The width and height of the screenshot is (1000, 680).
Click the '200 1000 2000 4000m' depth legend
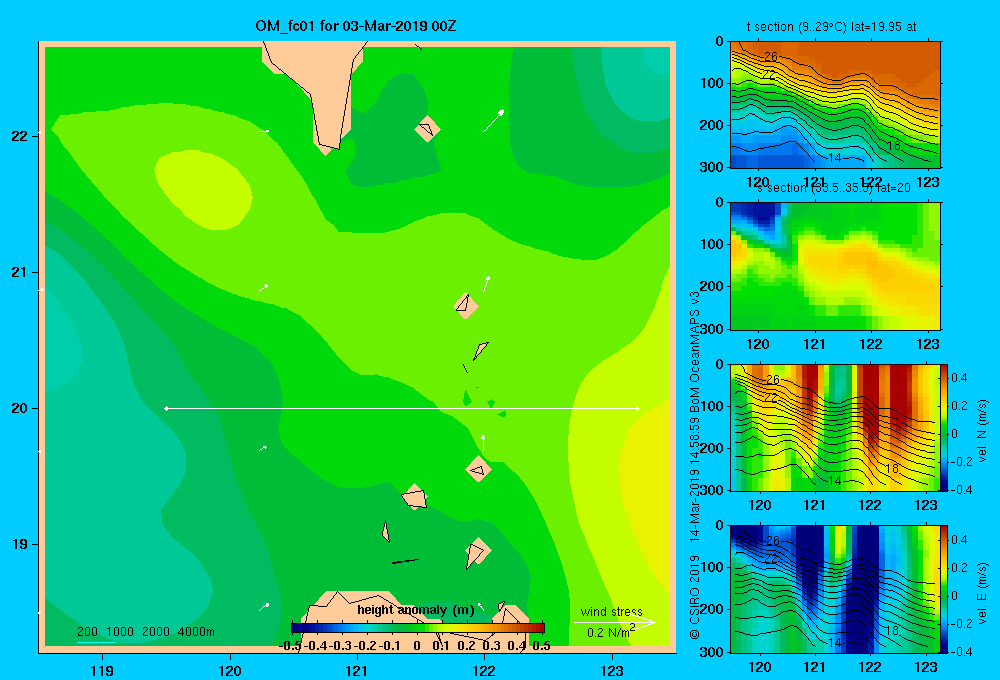[146, 632]
